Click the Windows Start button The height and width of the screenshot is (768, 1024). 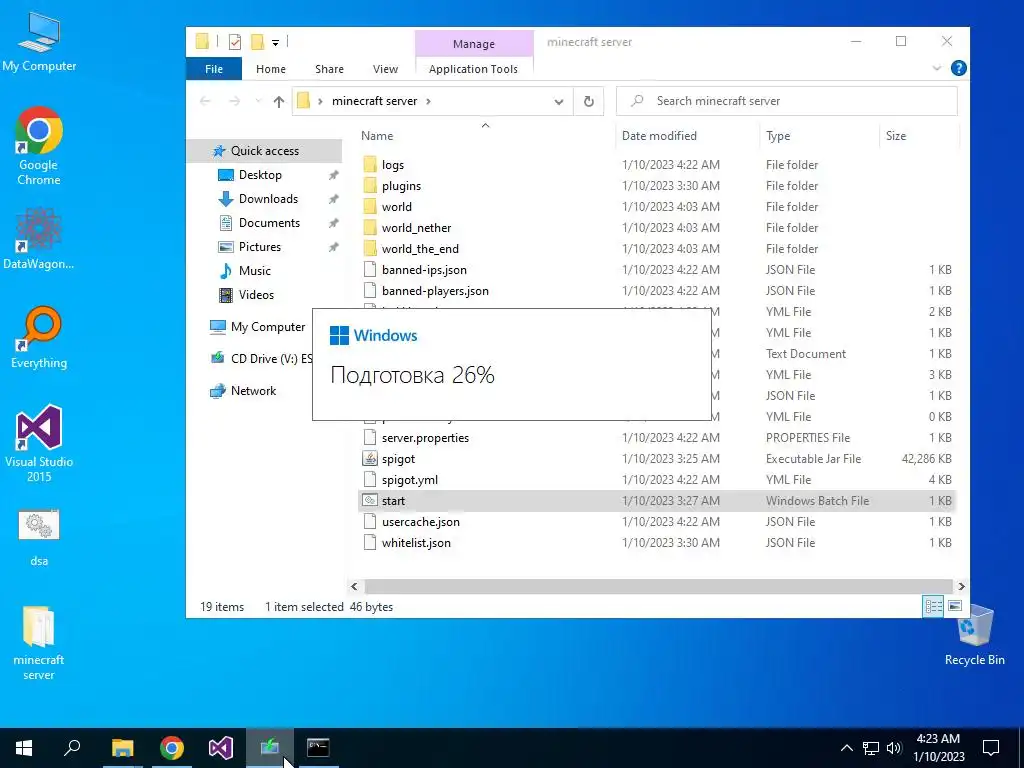point(24,748)
